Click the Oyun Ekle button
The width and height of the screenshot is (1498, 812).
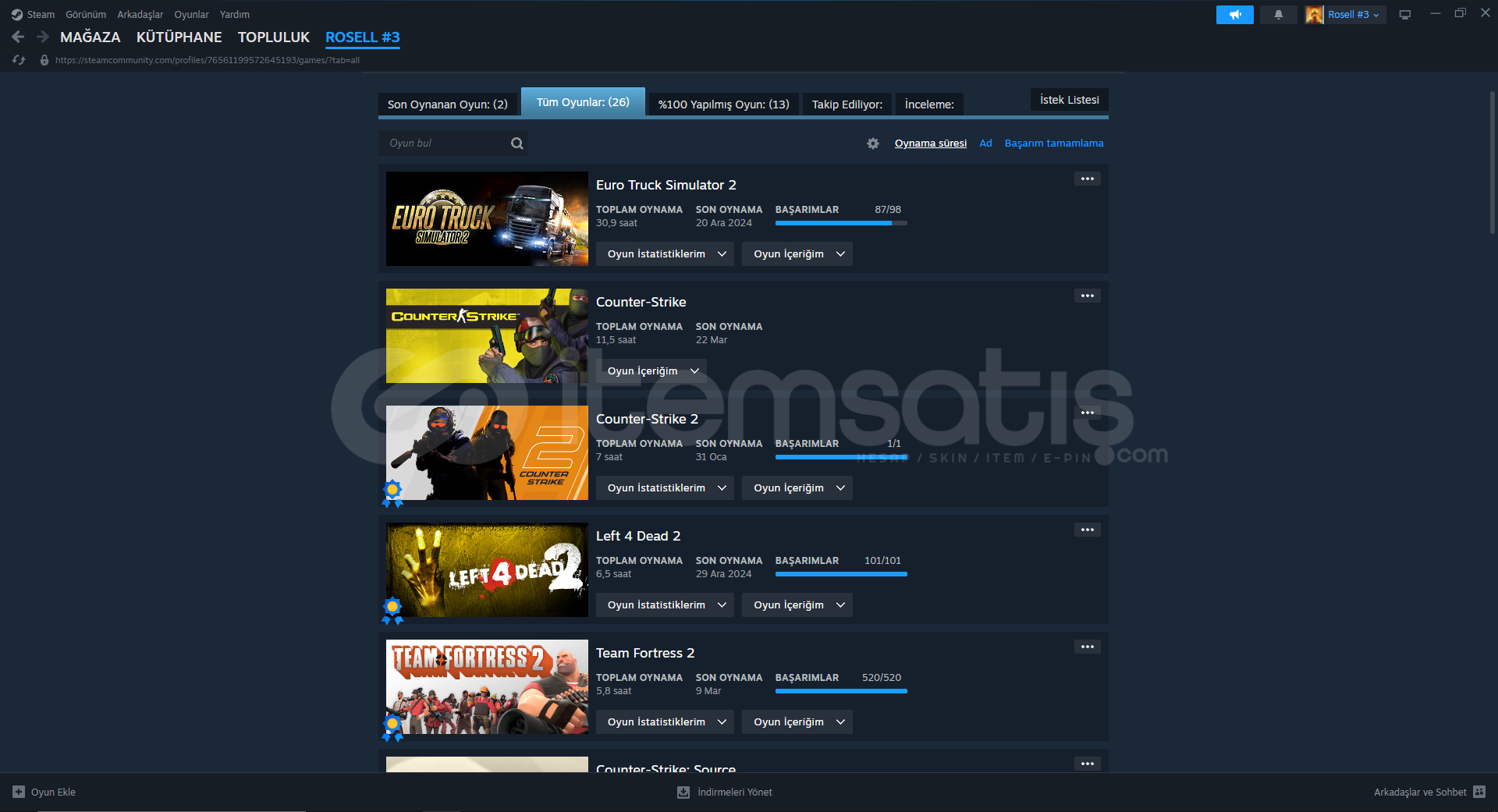coord(44,792)
